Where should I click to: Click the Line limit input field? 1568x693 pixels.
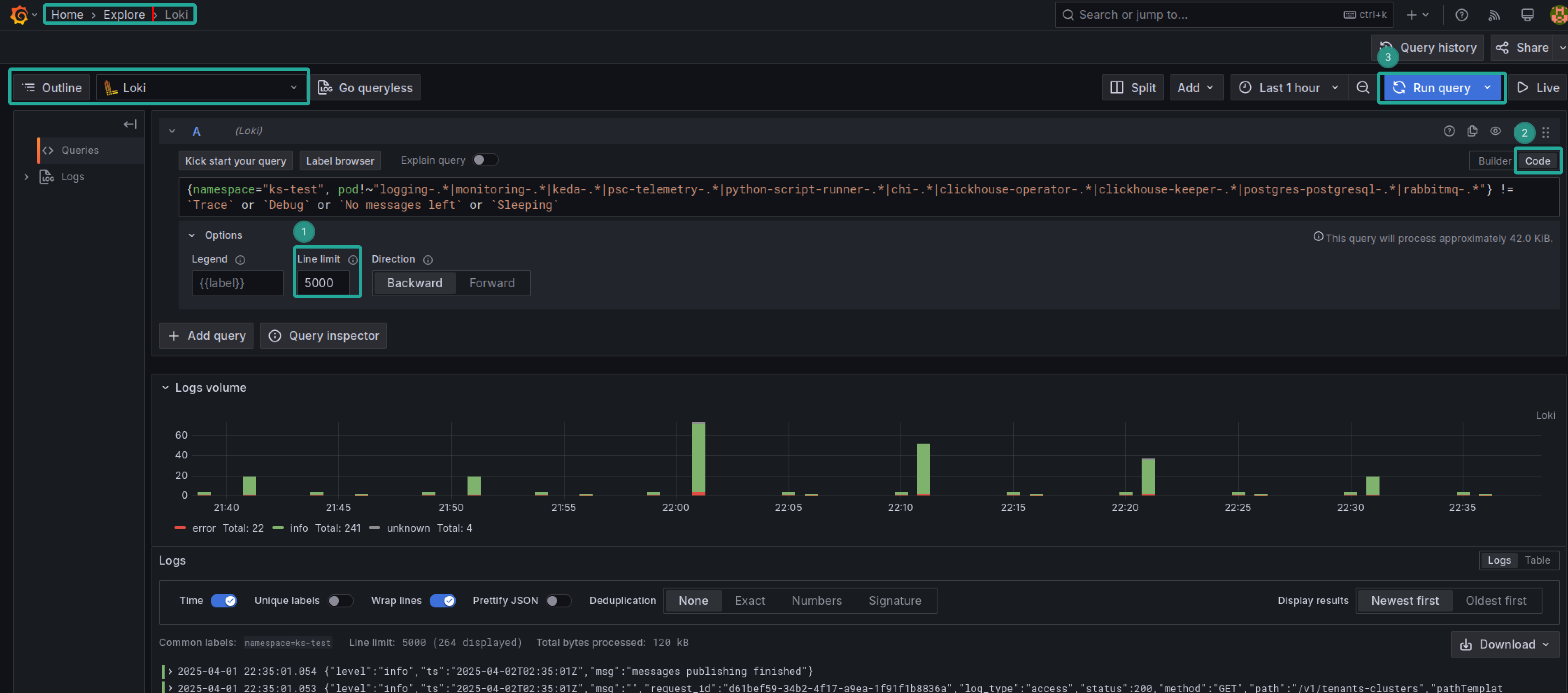coord(323,283)
